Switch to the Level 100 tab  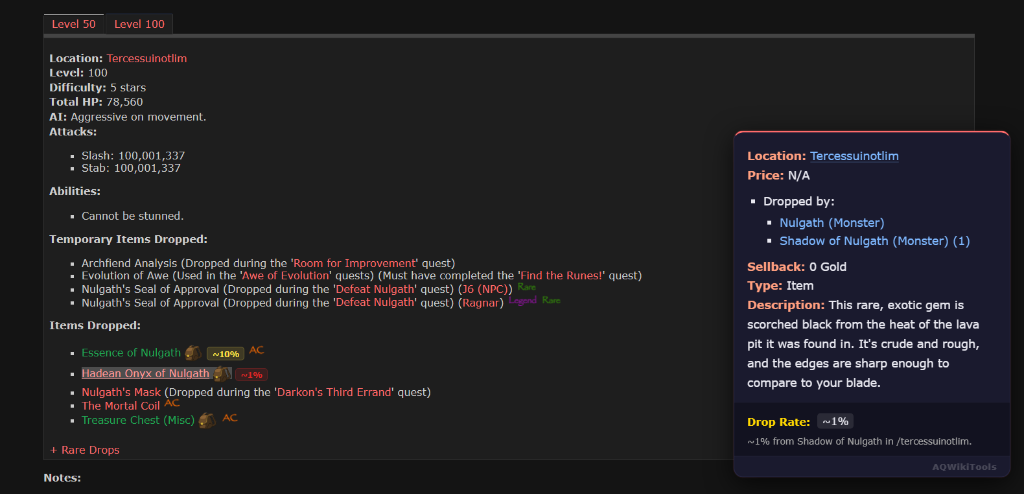(139, 24)
